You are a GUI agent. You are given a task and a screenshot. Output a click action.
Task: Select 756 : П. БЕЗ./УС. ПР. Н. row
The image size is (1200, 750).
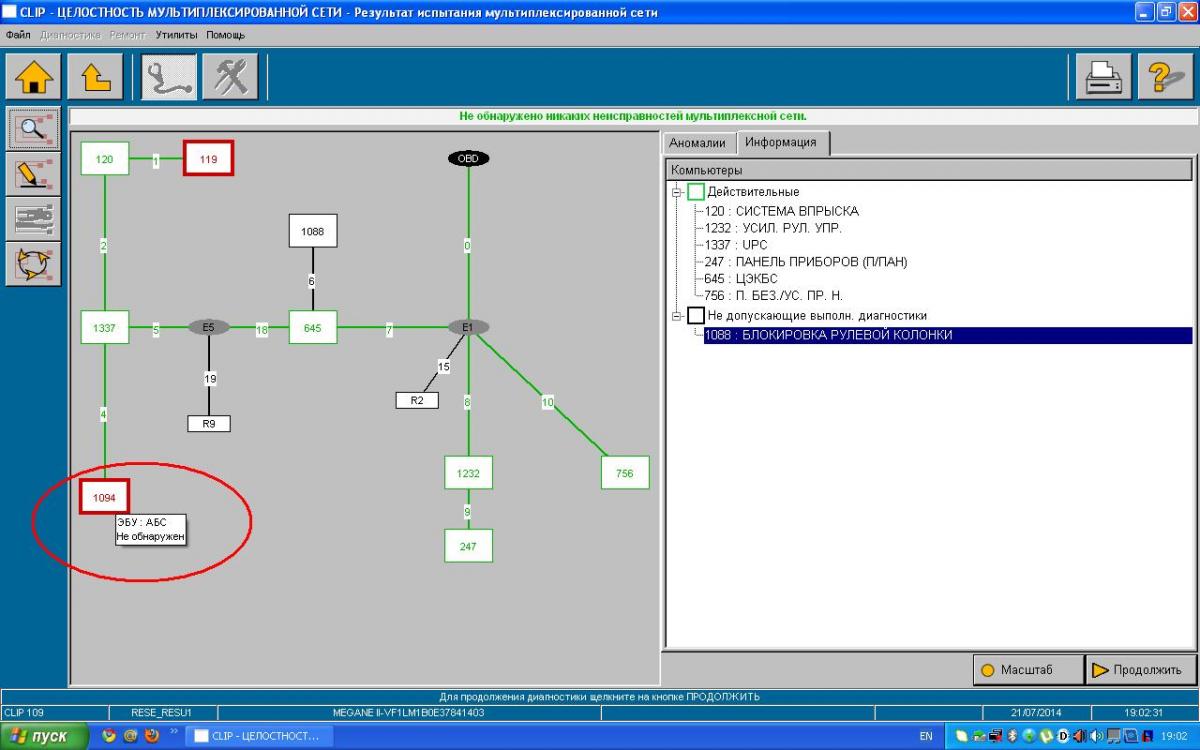[x=773, y=296]
